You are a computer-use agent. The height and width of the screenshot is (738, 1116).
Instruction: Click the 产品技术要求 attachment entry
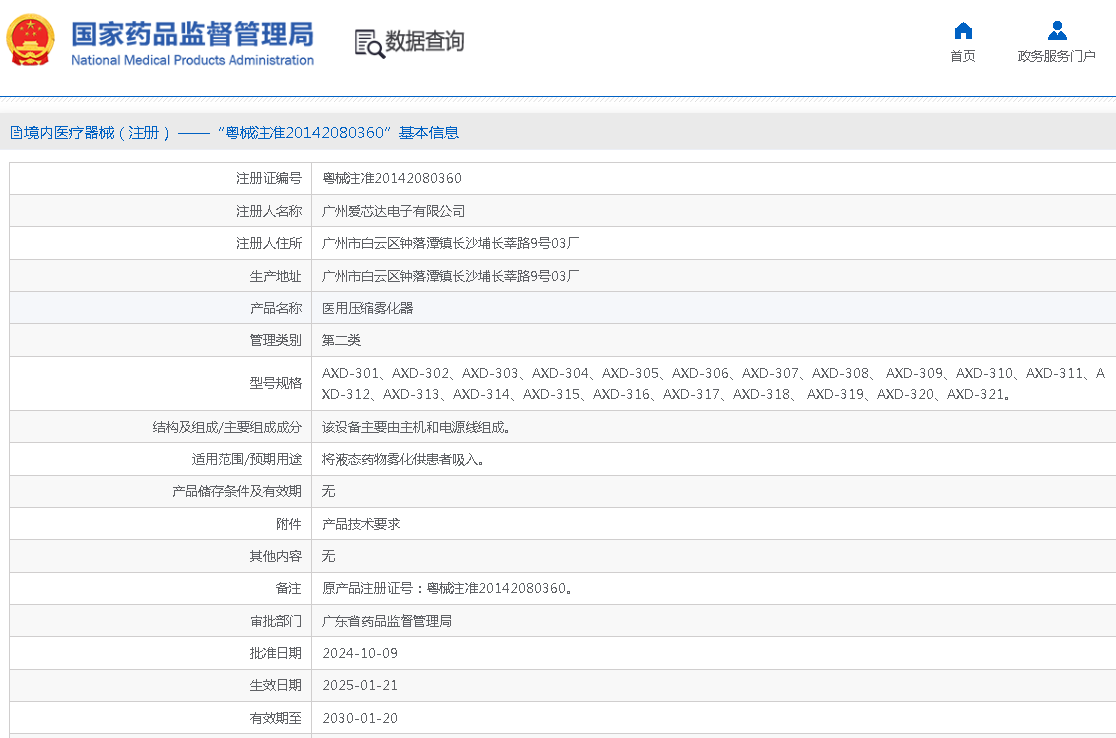point(361,524)
